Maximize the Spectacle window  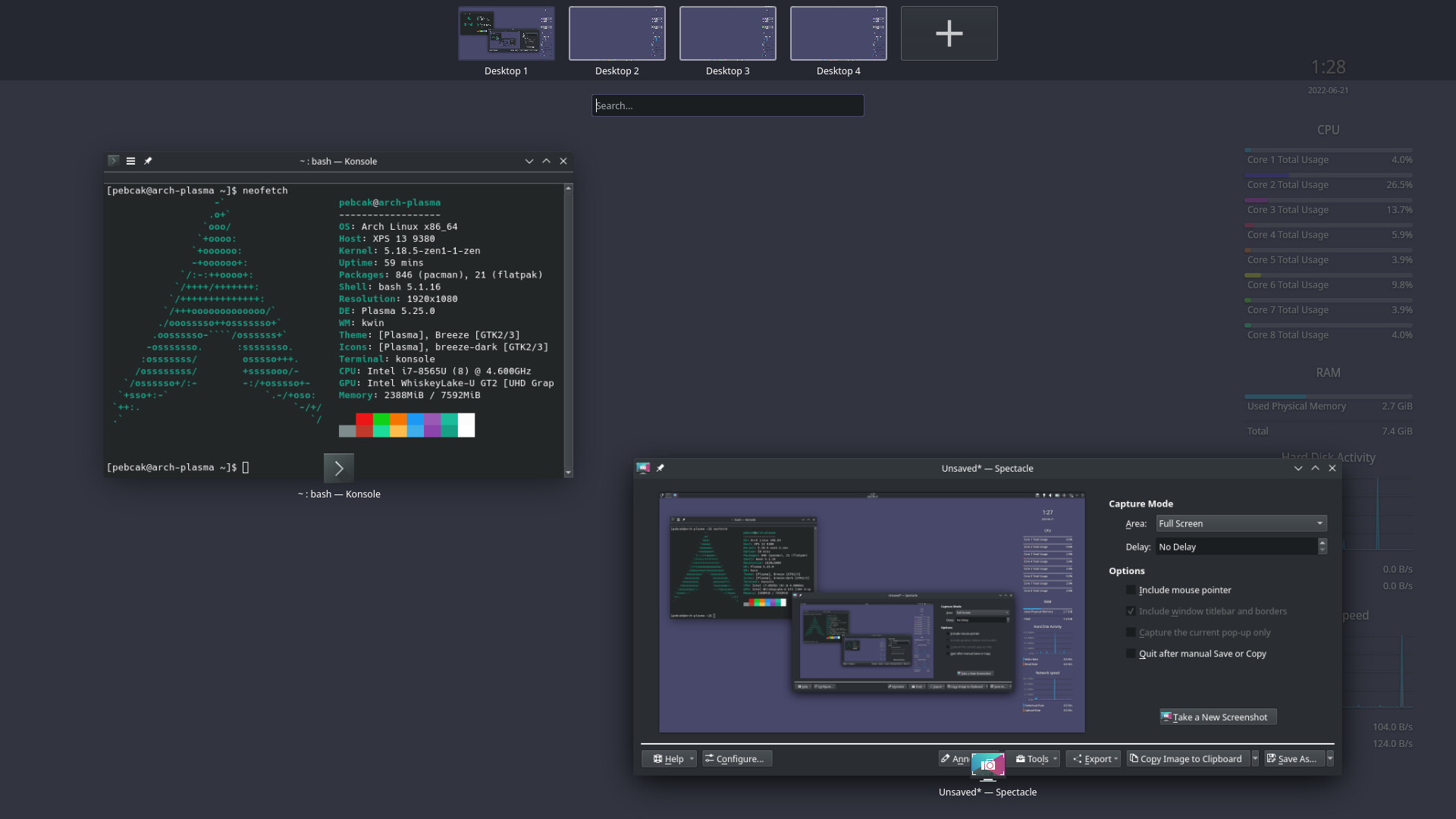point(1316,468)
